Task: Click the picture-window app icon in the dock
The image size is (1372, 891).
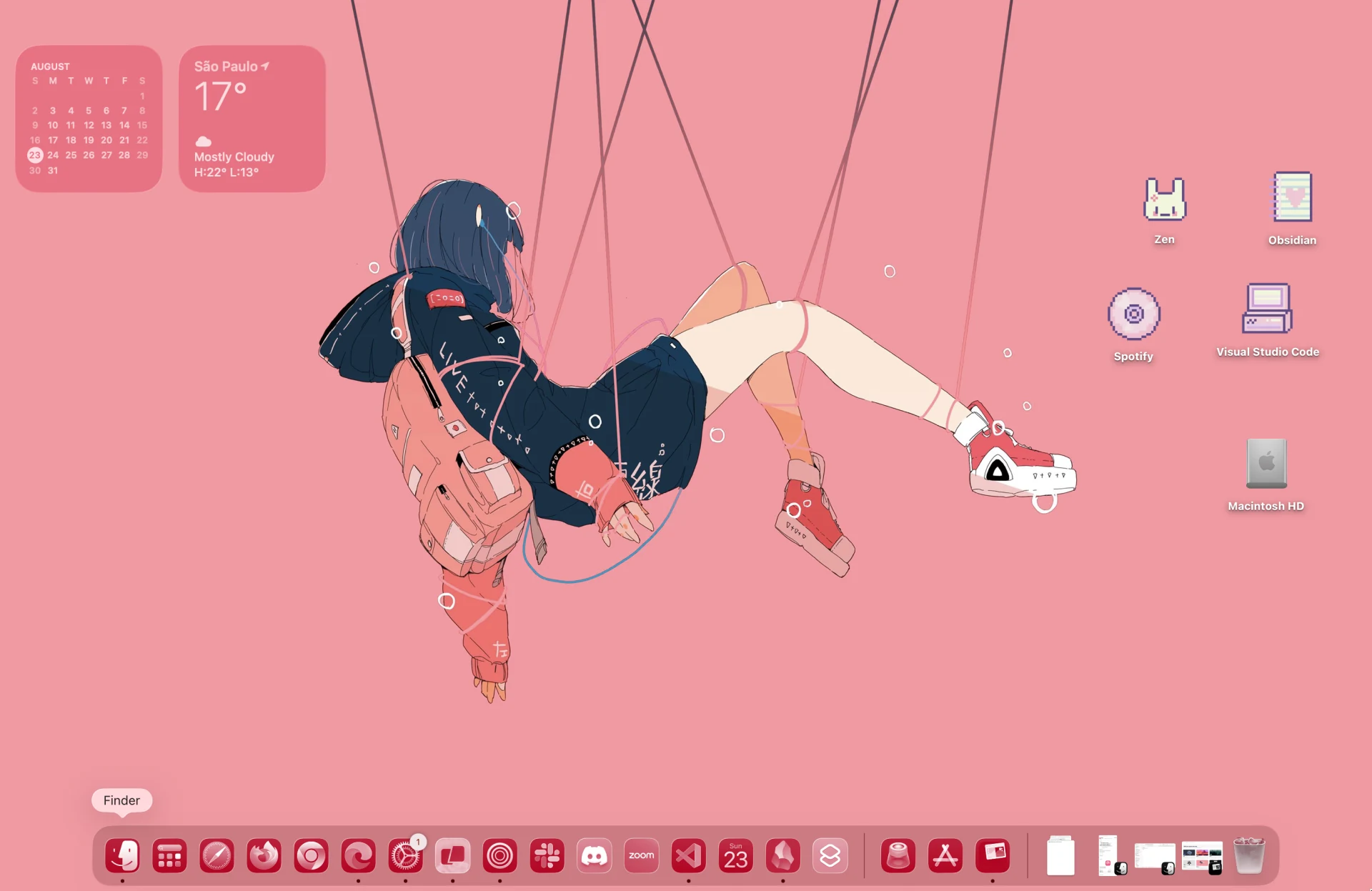Action: [993, 855]
